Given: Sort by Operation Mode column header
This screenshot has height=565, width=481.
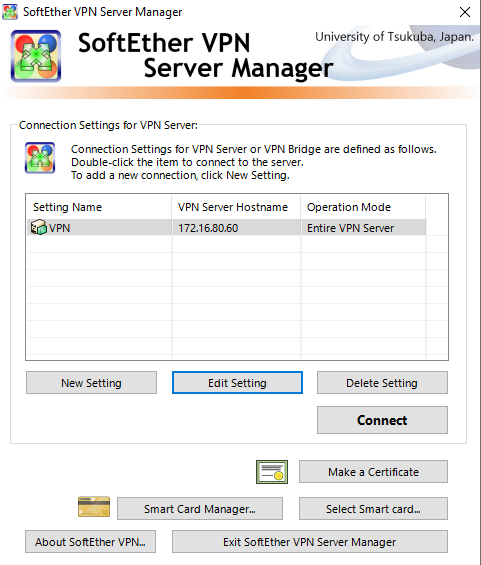Looking at the screenshot, I should tap(363, 207).
